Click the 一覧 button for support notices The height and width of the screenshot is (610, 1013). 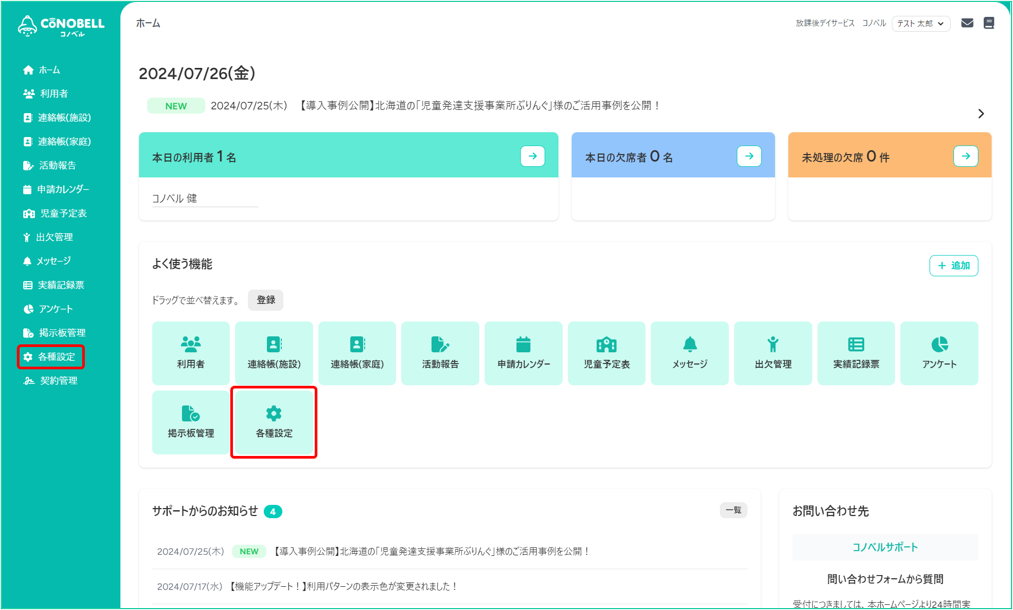[x=733, y=510]
